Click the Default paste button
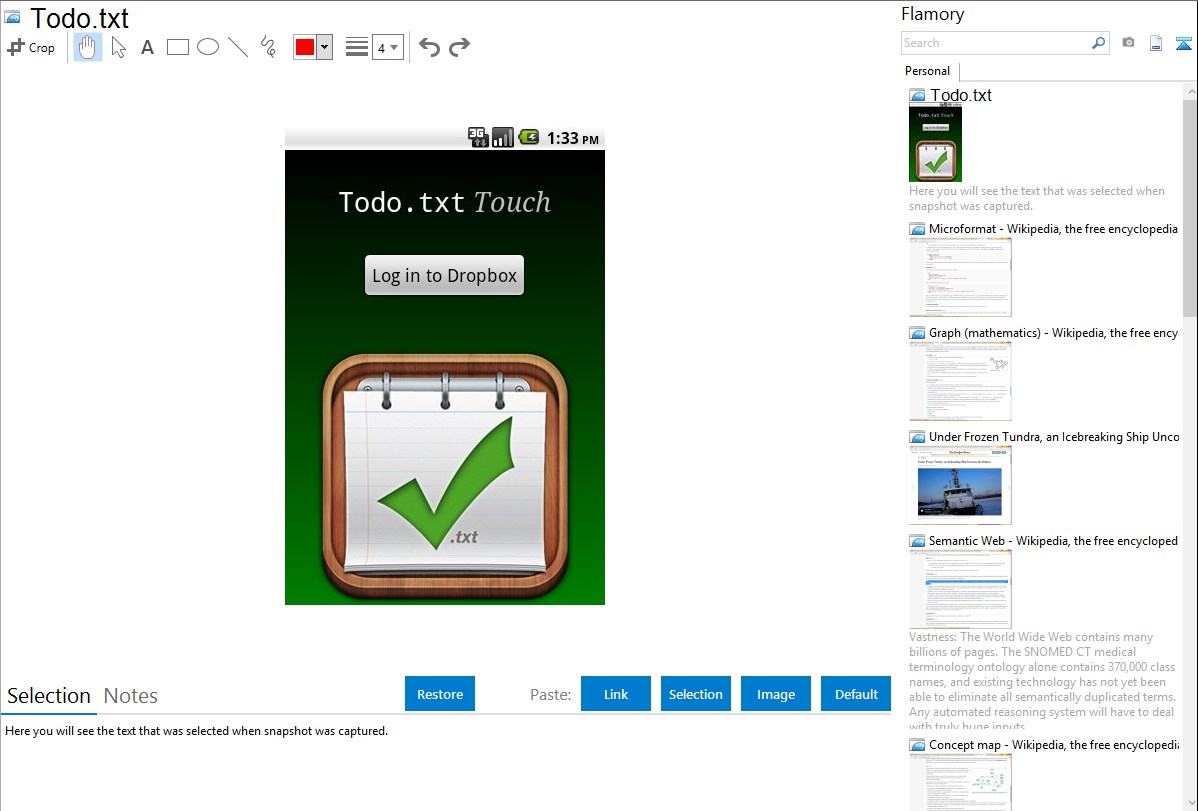 coord(856,694)
